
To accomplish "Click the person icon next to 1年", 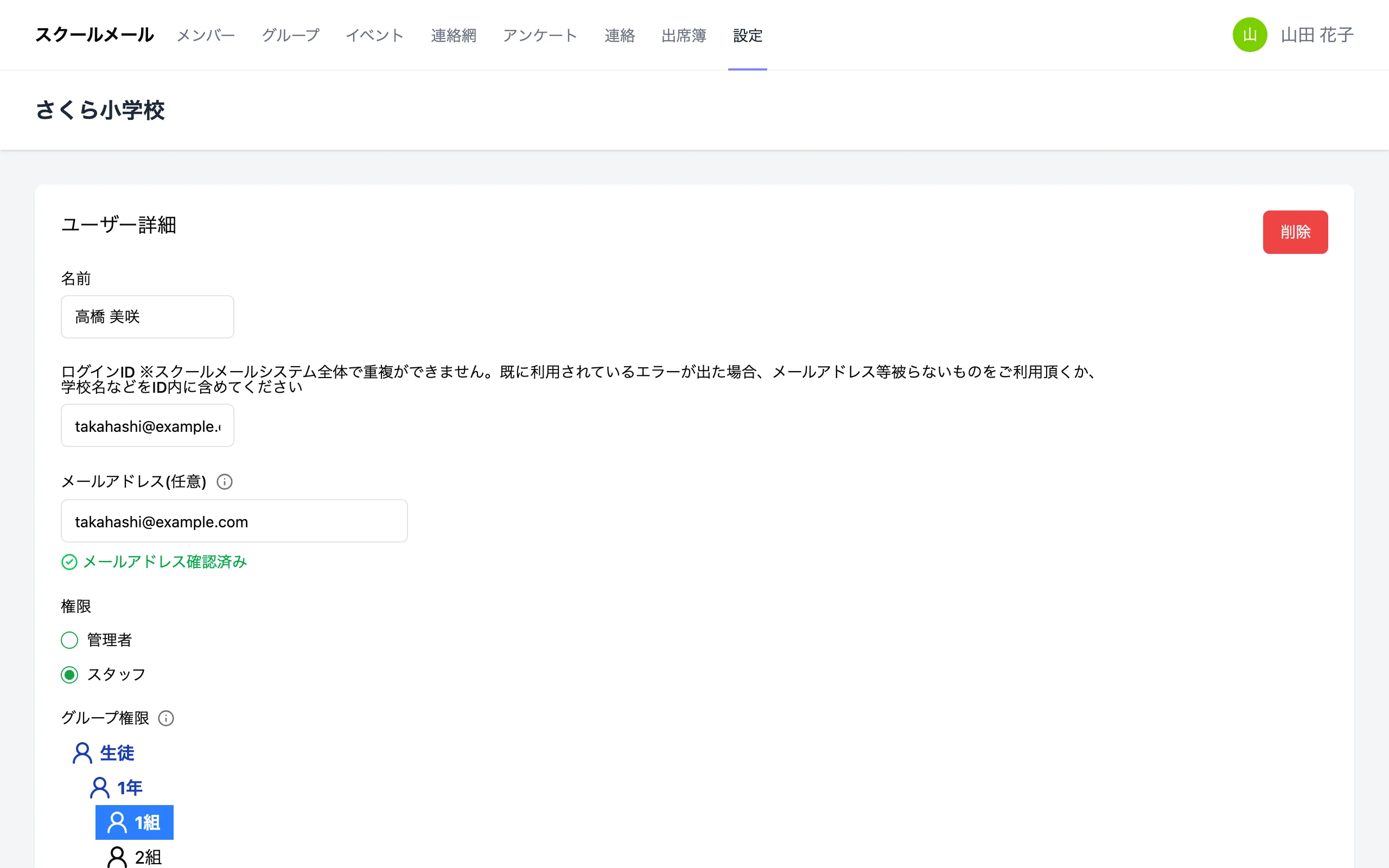I will [99, 788].
